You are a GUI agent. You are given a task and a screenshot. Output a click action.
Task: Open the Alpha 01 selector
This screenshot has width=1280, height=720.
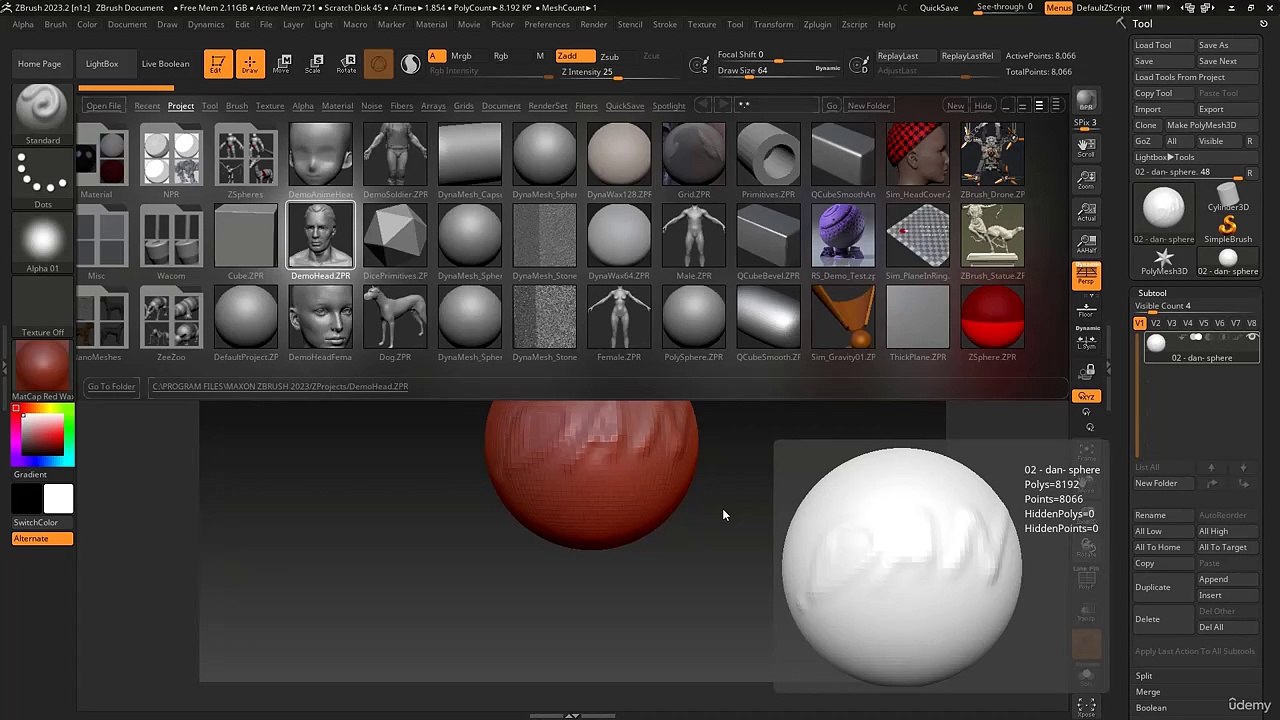pyautogui.click(x=42, y=244)
